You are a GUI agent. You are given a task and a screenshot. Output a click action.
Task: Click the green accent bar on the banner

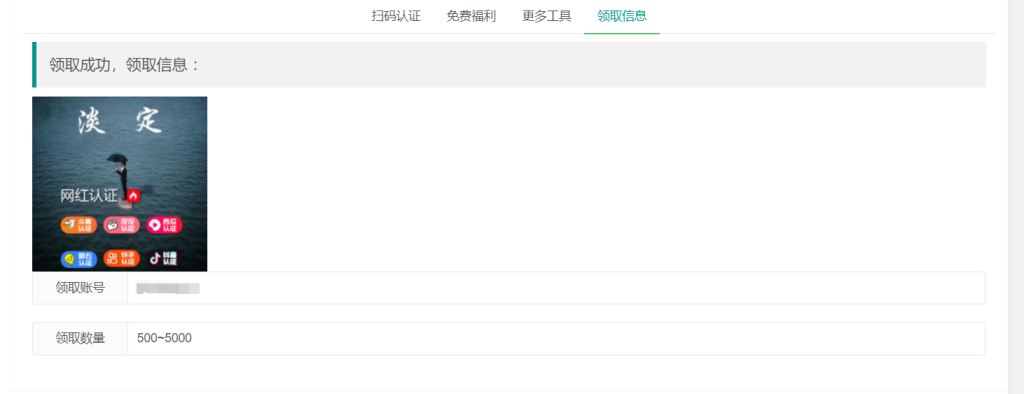point(34,65)
